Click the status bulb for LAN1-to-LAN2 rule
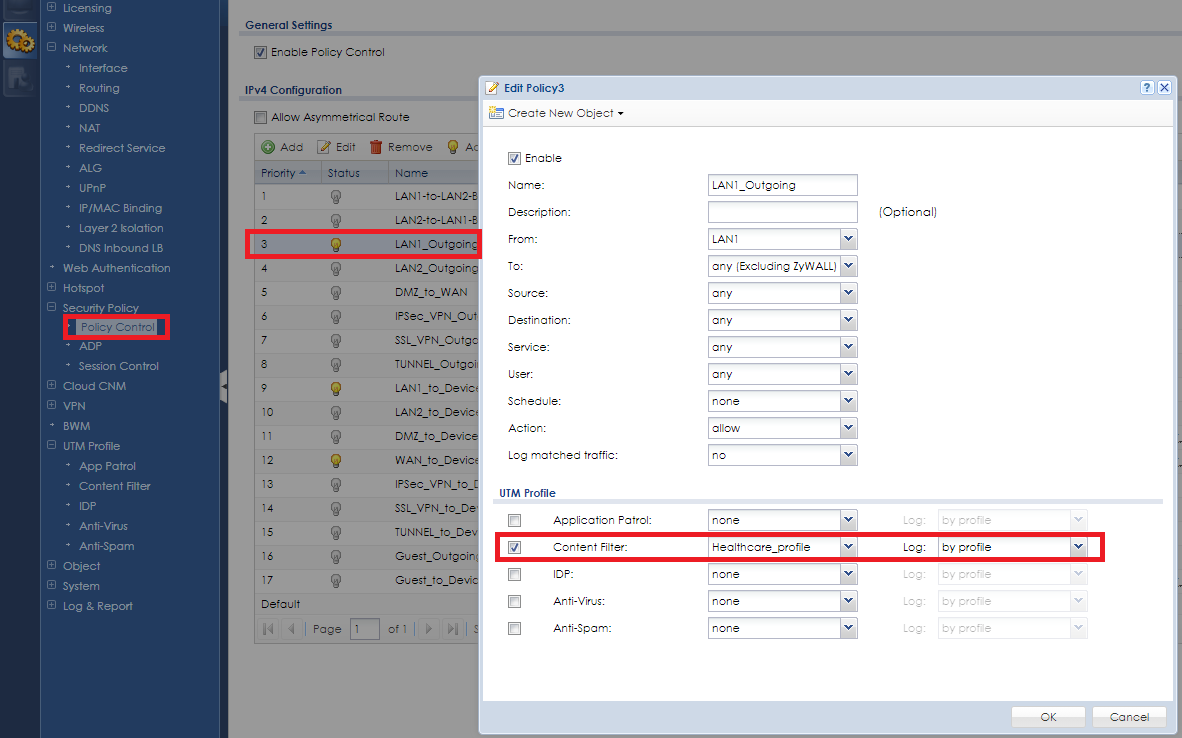 pyautogui.click(x=336, y=196)
